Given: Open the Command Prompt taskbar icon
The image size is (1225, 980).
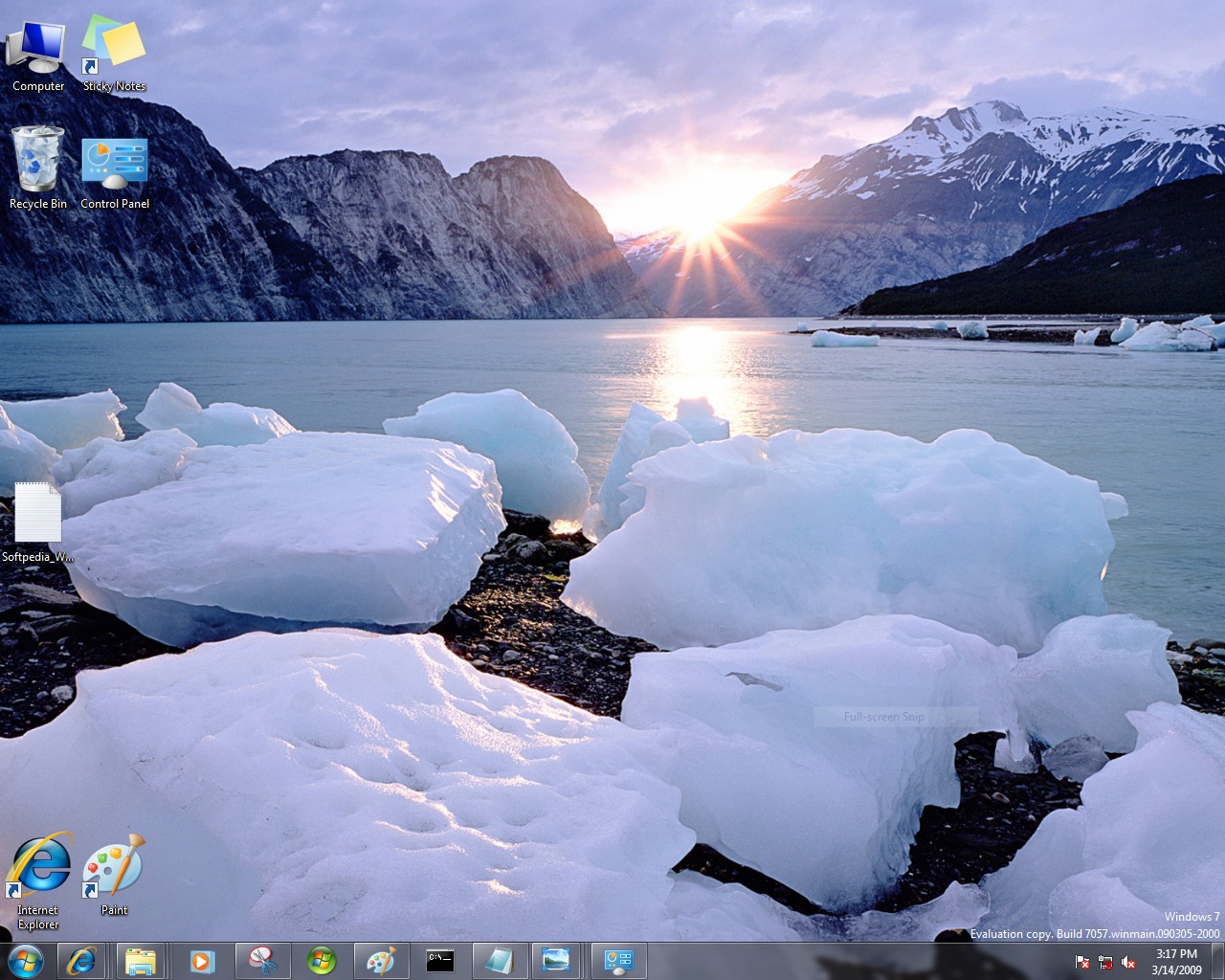Looking at the screenshot, I should tap(440, 960).
